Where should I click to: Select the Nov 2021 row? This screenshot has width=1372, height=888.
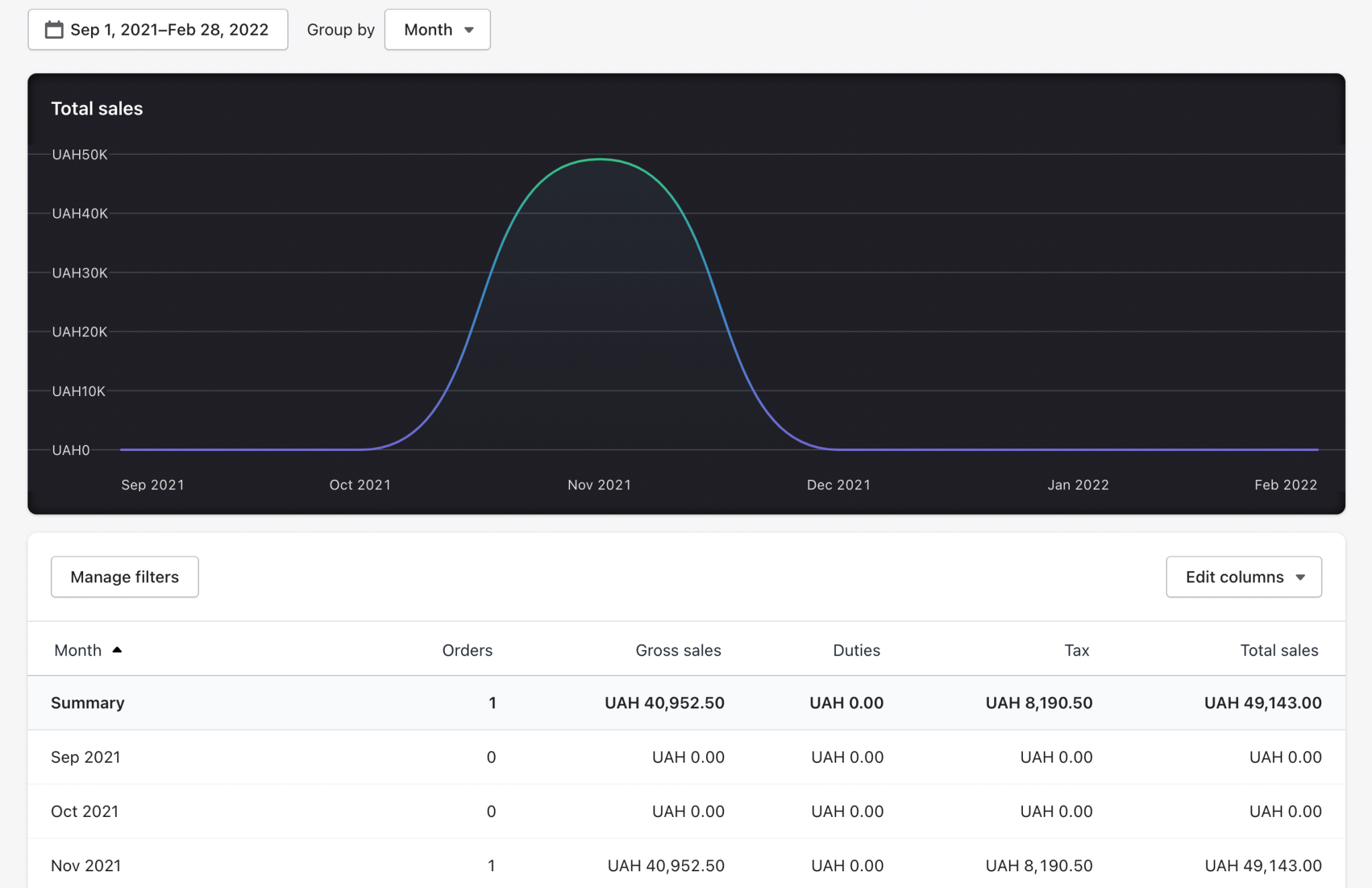coord(686,865)
